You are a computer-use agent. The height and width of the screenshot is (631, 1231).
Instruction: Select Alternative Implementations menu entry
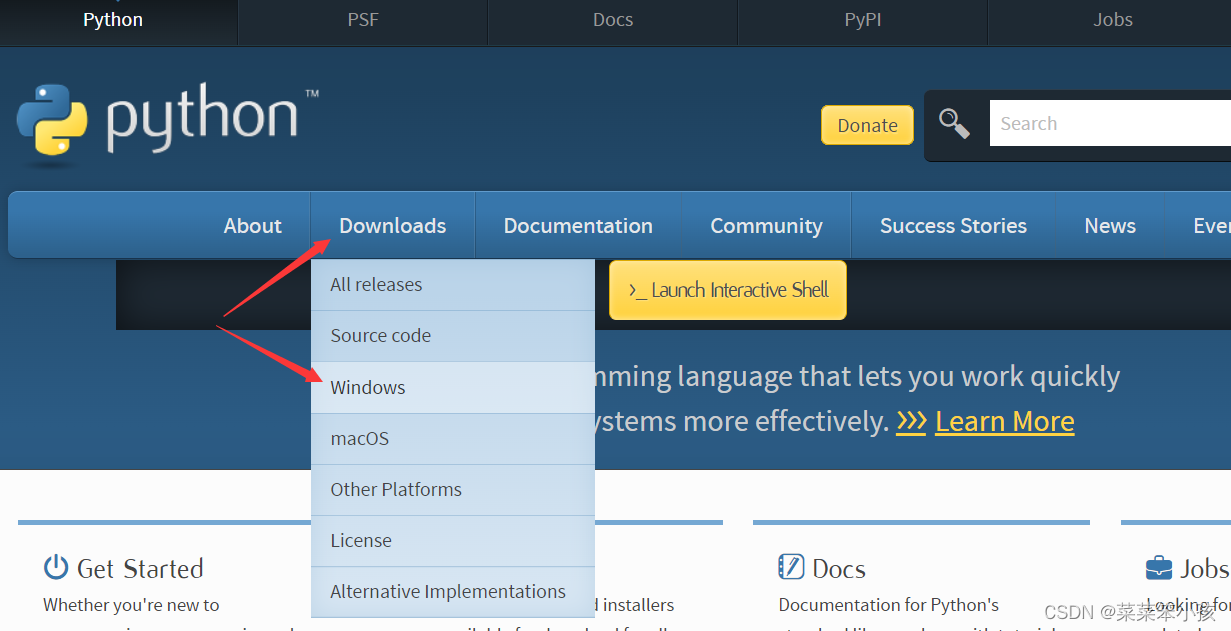[x=453, y=592]
